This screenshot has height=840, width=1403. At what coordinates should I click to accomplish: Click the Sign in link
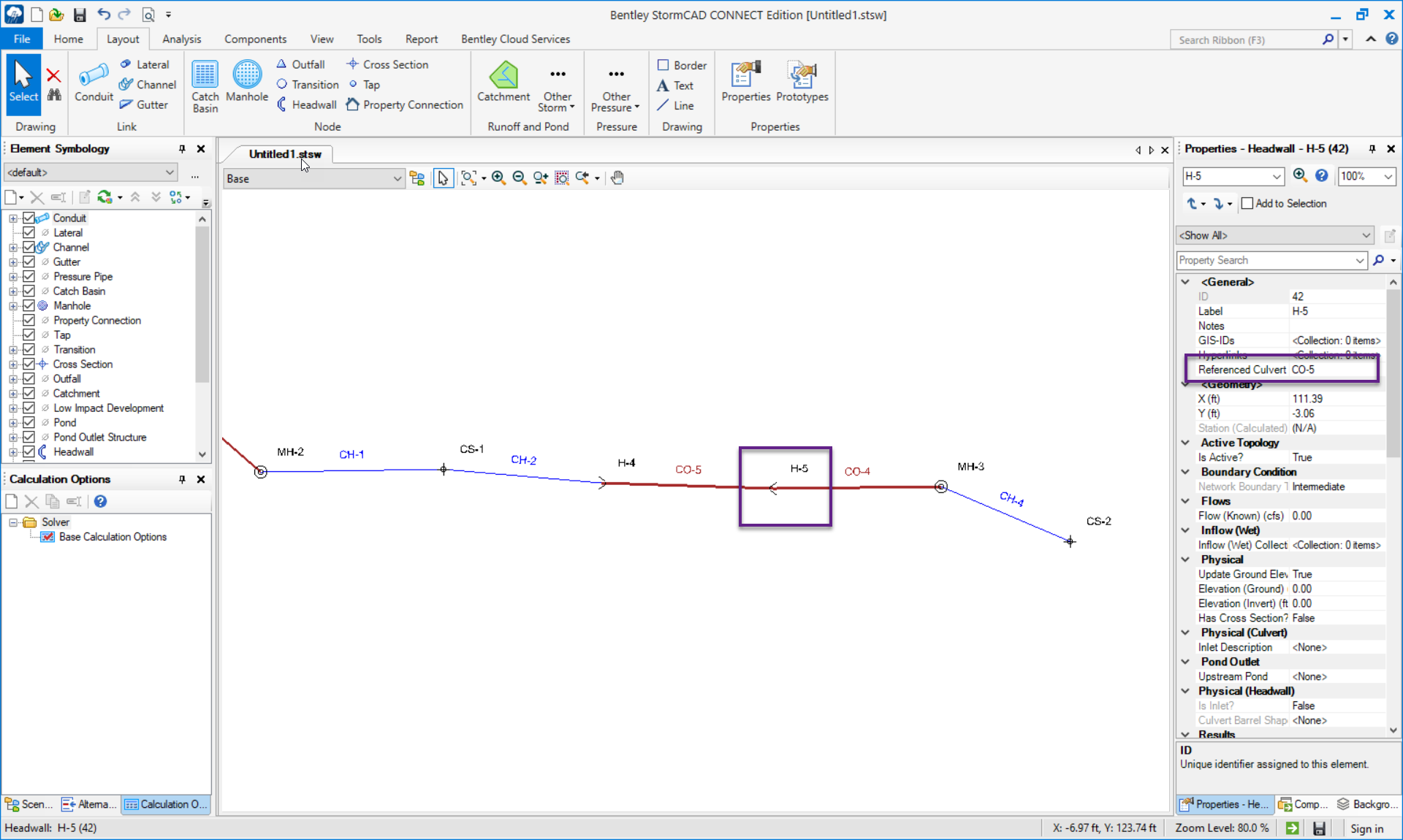point(1366,828)
